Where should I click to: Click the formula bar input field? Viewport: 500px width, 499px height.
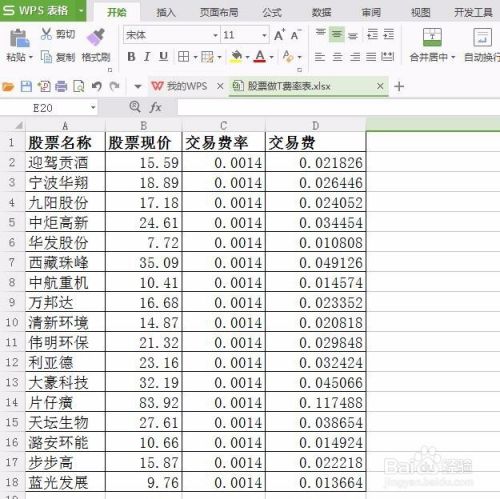tap(338, 107)
